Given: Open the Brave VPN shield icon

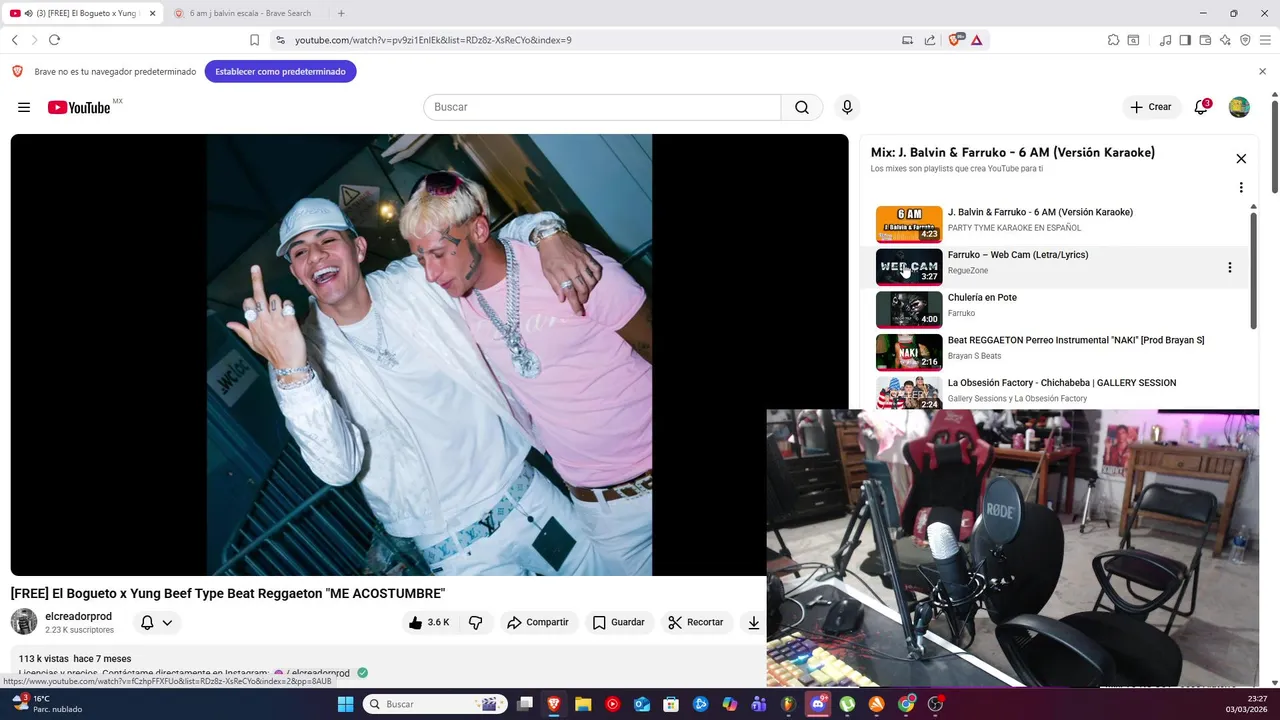Looking at the screenshot, I should click(1245, 40).
